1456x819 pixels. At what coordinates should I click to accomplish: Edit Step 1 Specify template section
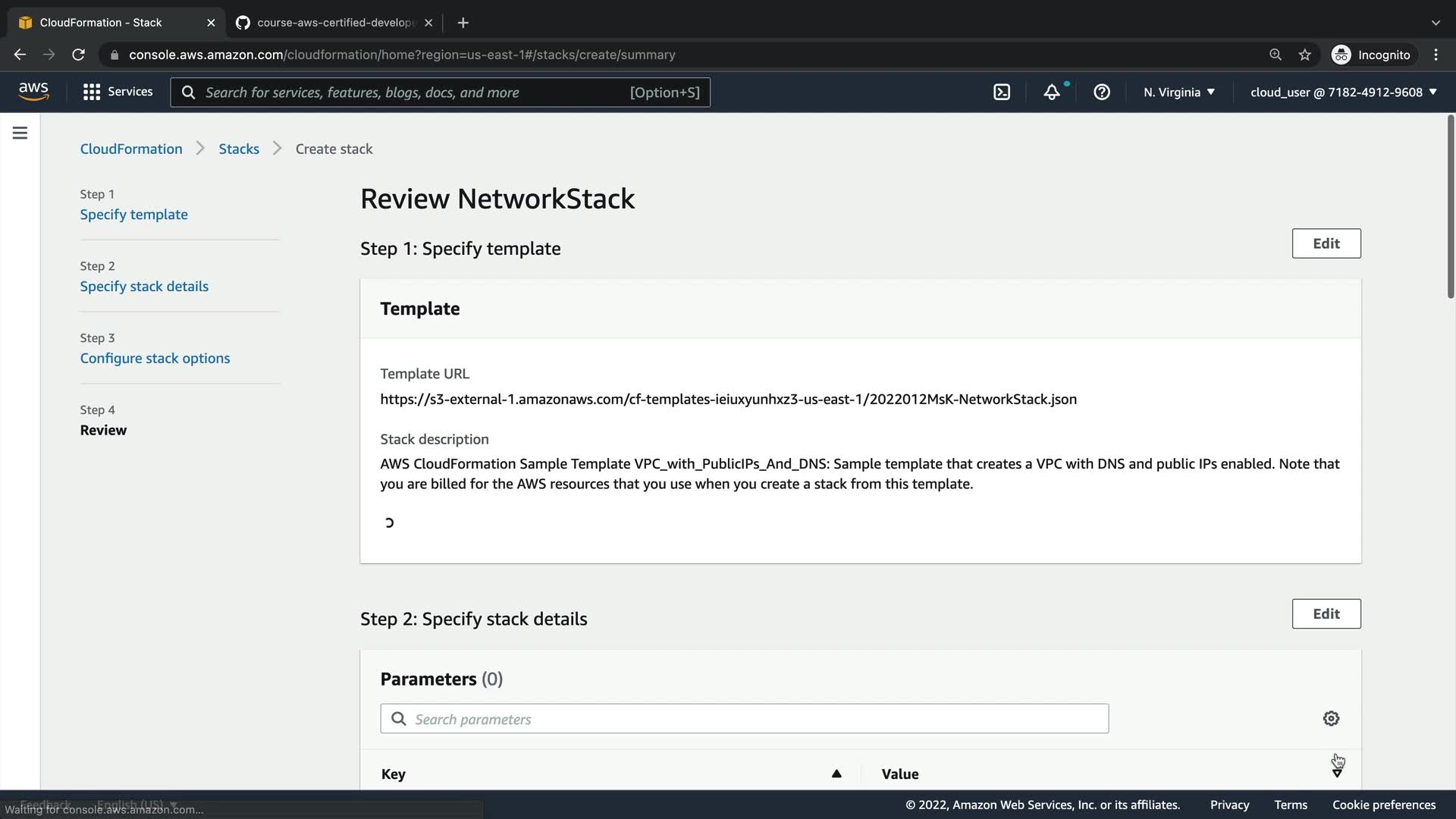pos(1326,243)
